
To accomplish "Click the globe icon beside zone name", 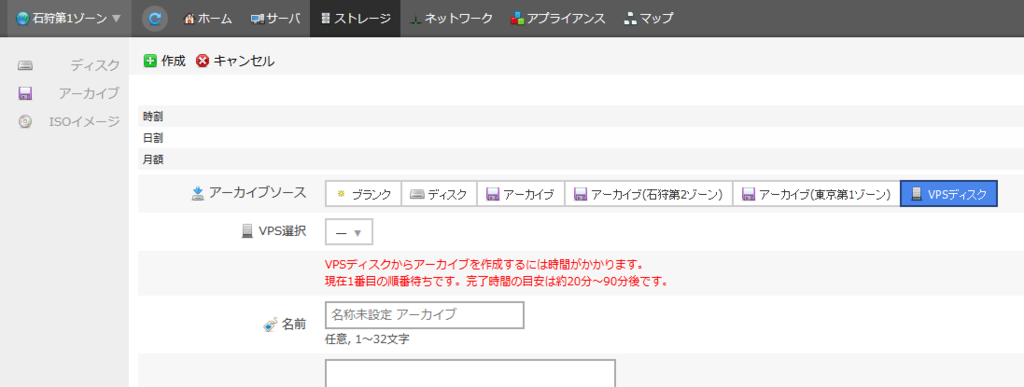I will click(x=23, y=18).
